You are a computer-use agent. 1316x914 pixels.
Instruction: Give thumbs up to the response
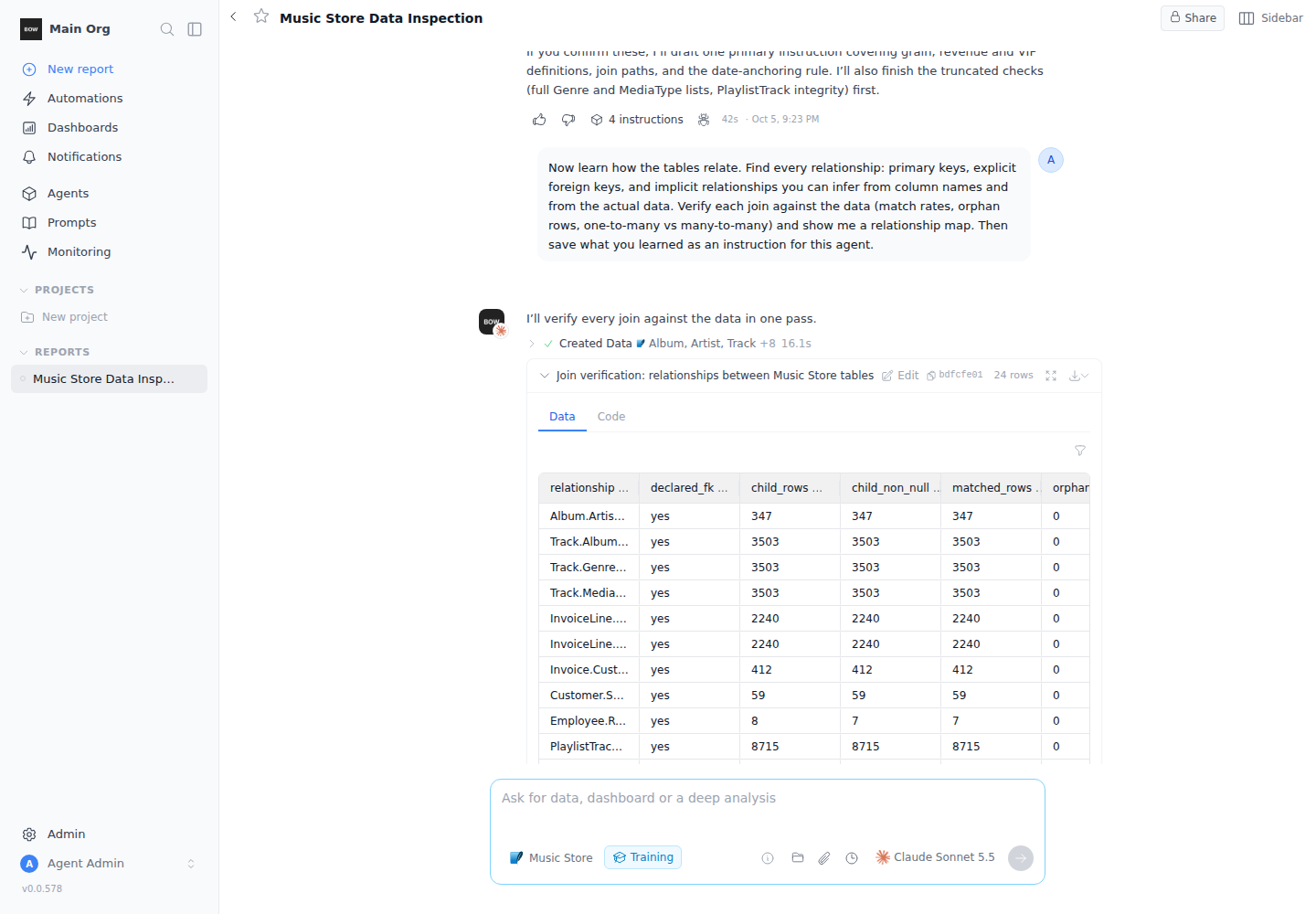tap(539, 120)
